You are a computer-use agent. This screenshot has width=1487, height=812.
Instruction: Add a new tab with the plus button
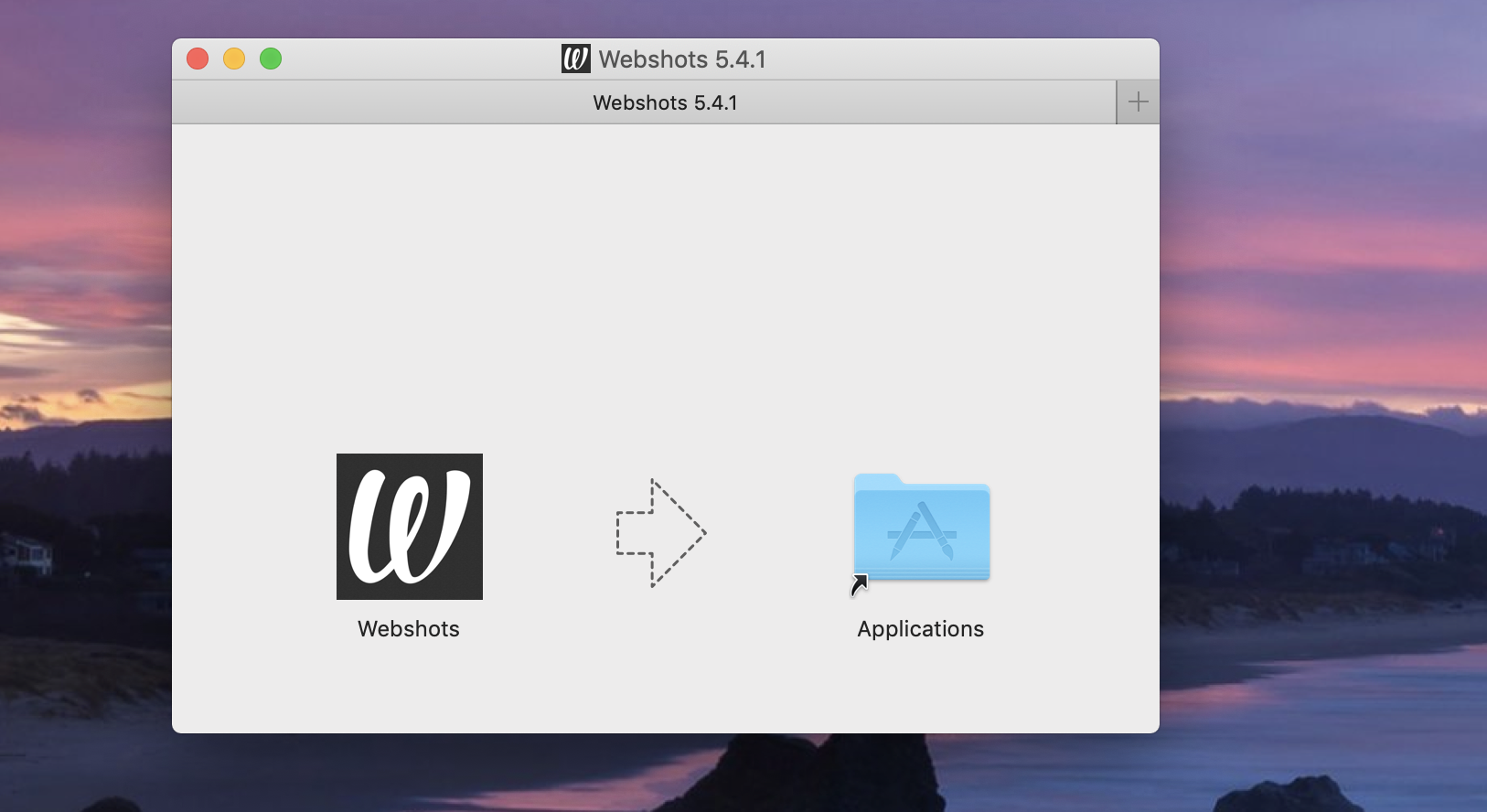pos(1138,102)
